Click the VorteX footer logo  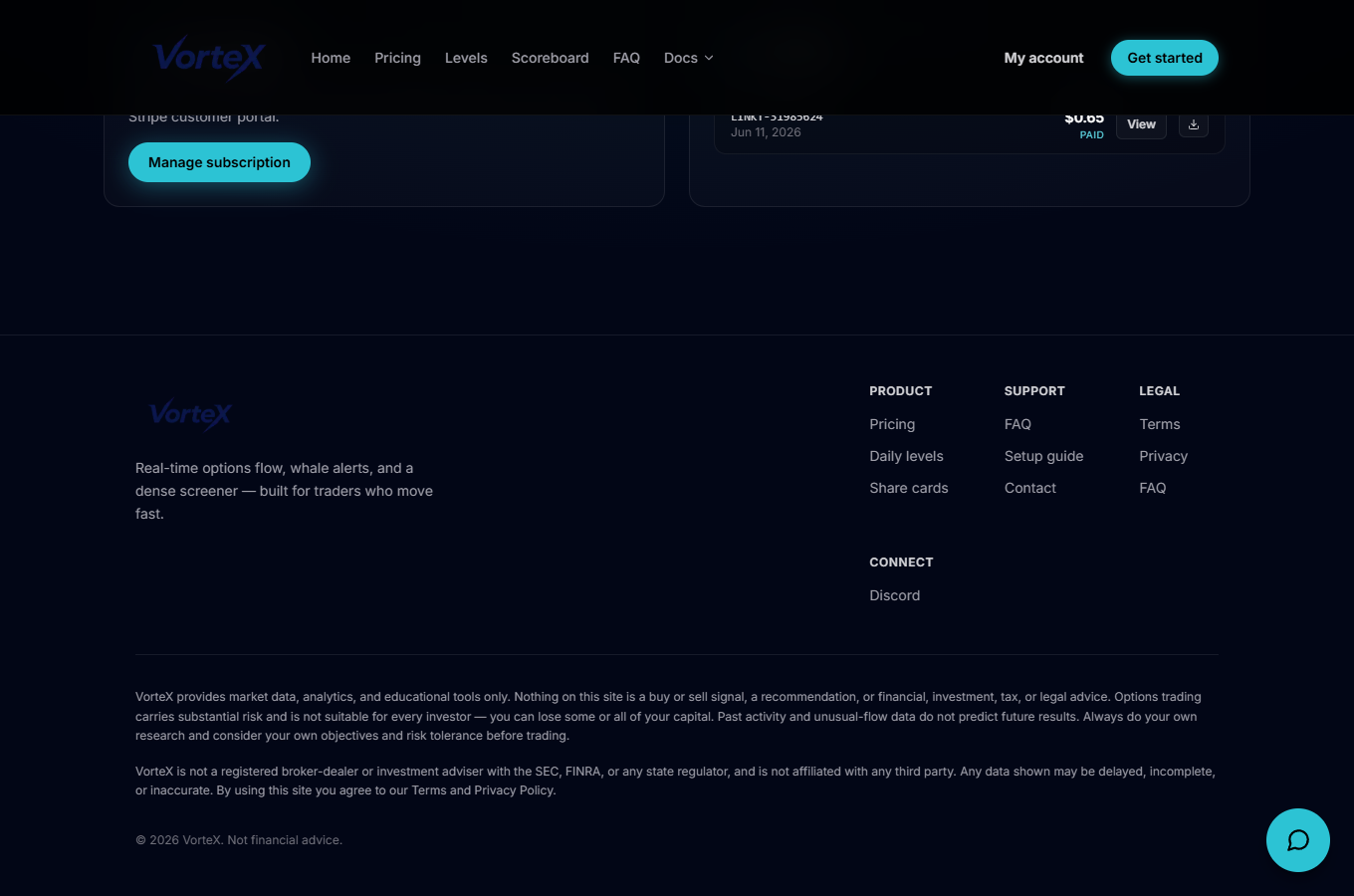click(x=190, y=414)
